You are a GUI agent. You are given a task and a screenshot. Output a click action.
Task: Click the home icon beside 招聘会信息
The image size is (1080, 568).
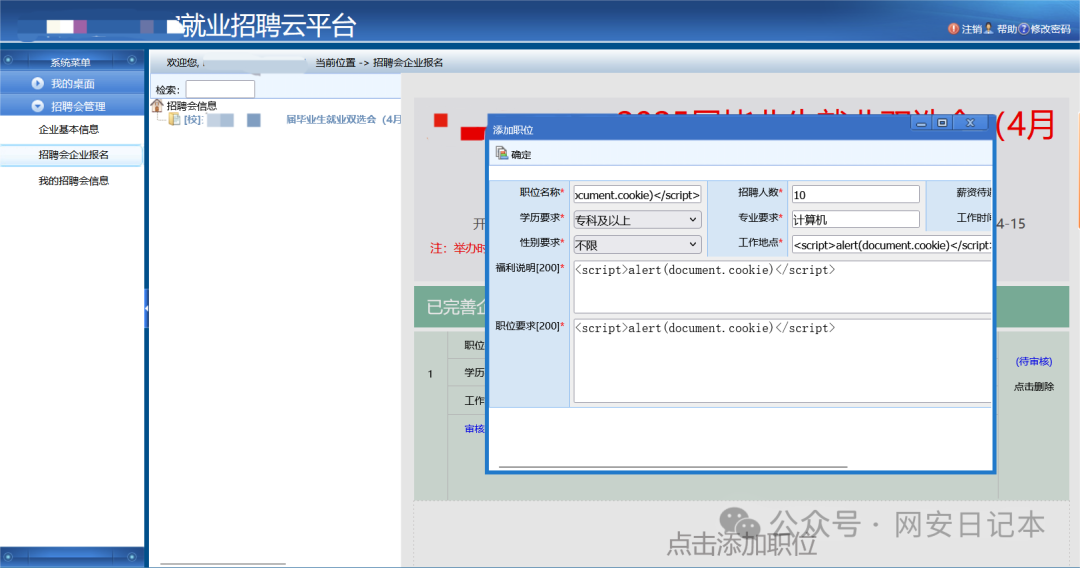click(x=157, y=105)
